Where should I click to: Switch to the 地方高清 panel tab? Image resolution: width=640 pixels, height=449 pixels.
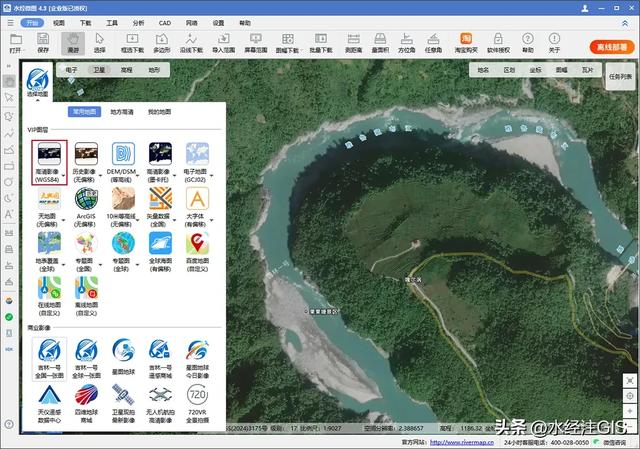[x=122, y=112]
